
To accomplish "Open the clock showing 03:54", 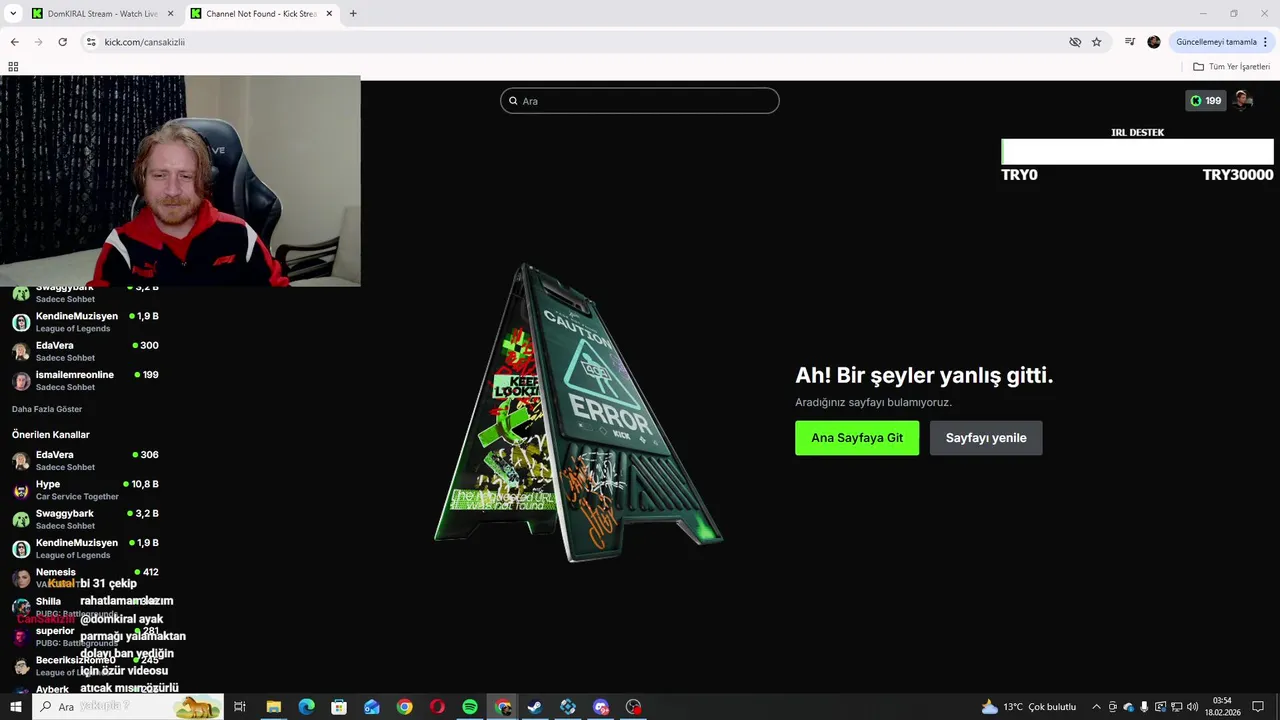I will 1222,707.
